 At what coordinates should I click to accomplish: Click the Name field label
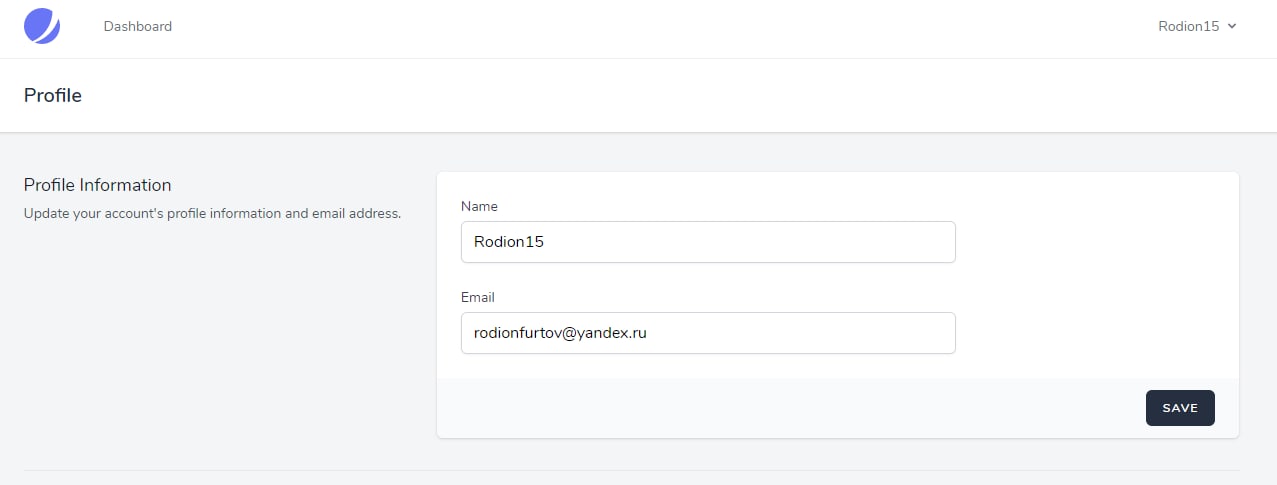click(479, 206)
